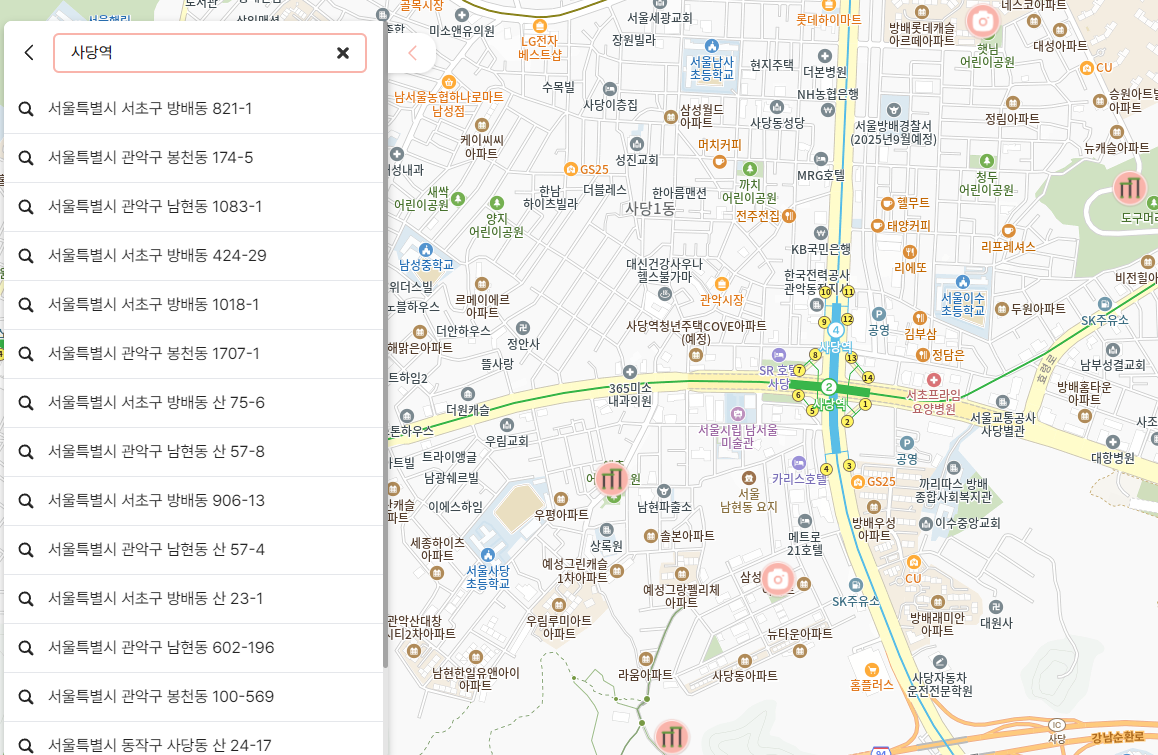
Task: Select result 서울특별시 서초구 방배동 산 75-6
Action: coord(194,403)
